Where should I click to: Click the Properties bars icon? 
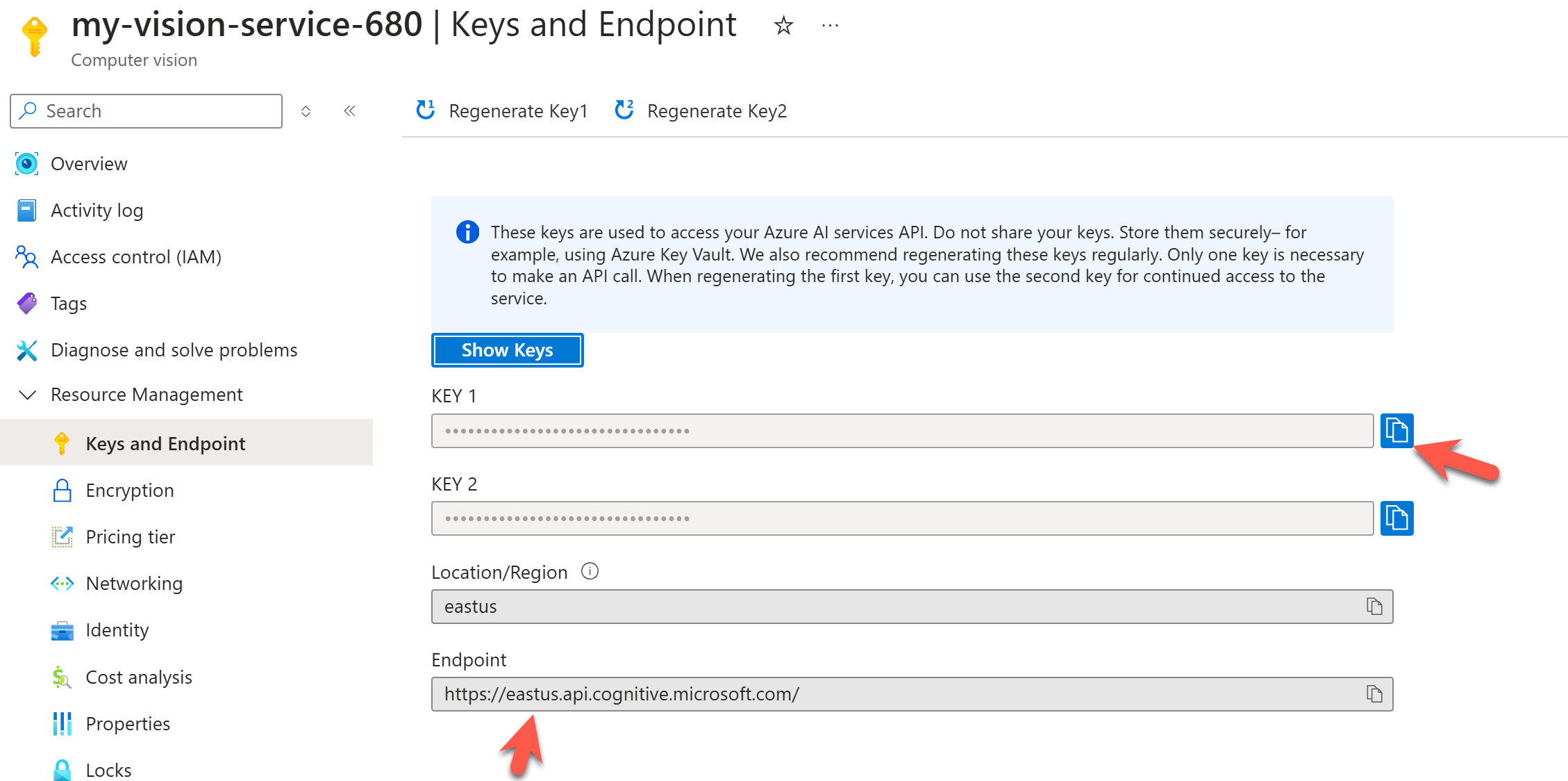click(x=62, y=724)
